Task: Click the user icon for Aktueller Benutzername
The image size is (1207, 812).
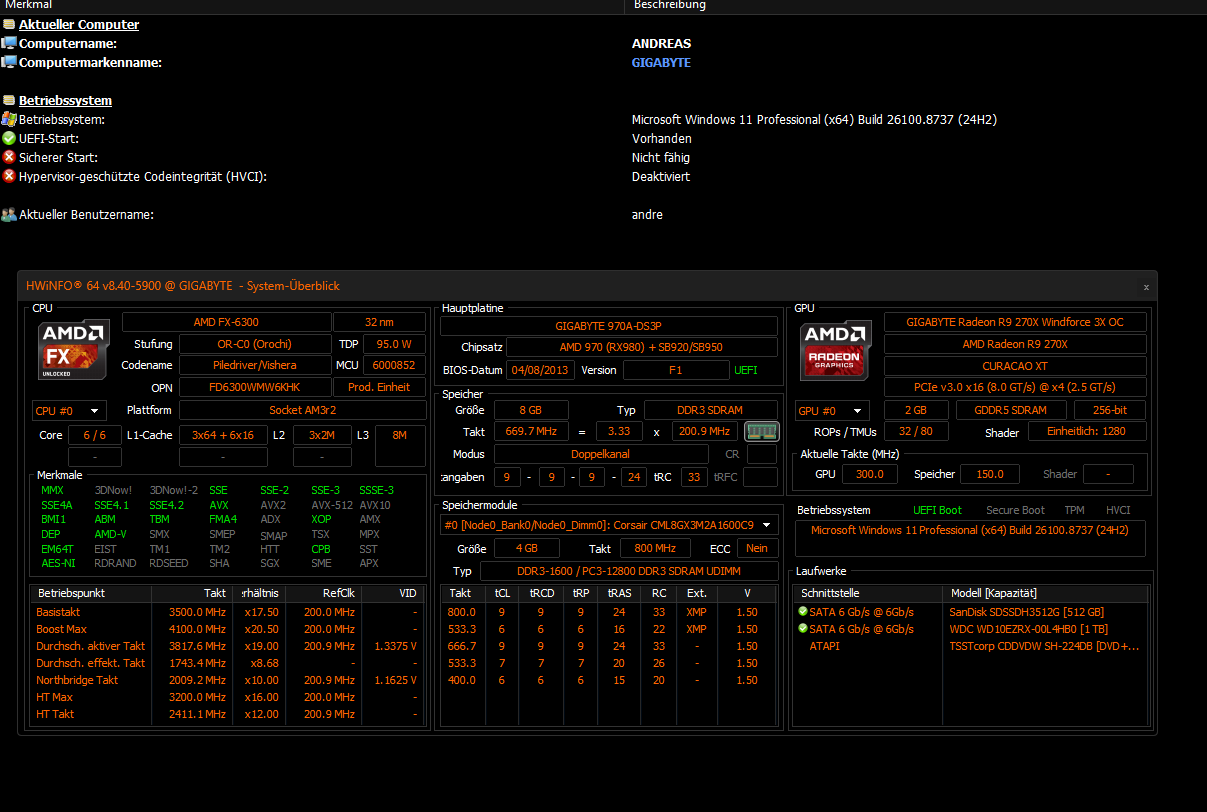Action: coord(8,214)
